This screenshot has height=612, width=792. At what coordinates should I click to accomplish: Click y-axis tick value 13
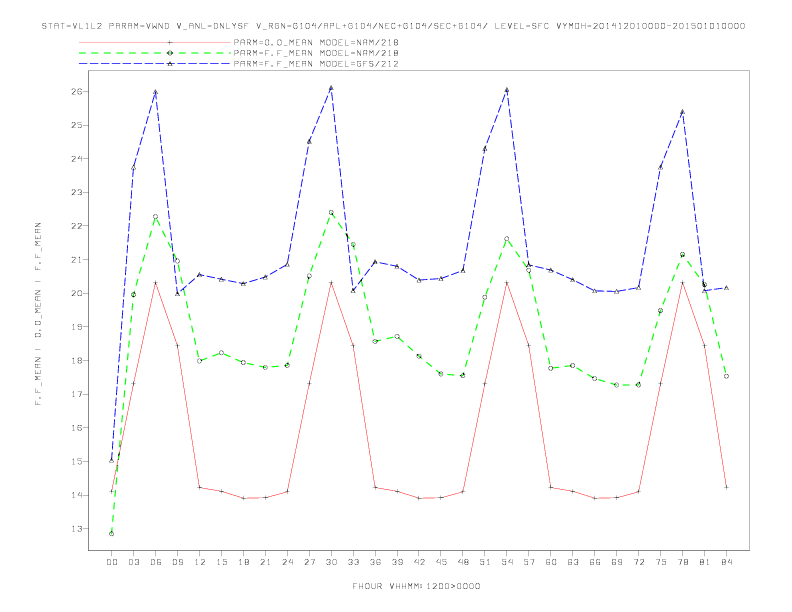pyautogui.click(x=77, y=529)
